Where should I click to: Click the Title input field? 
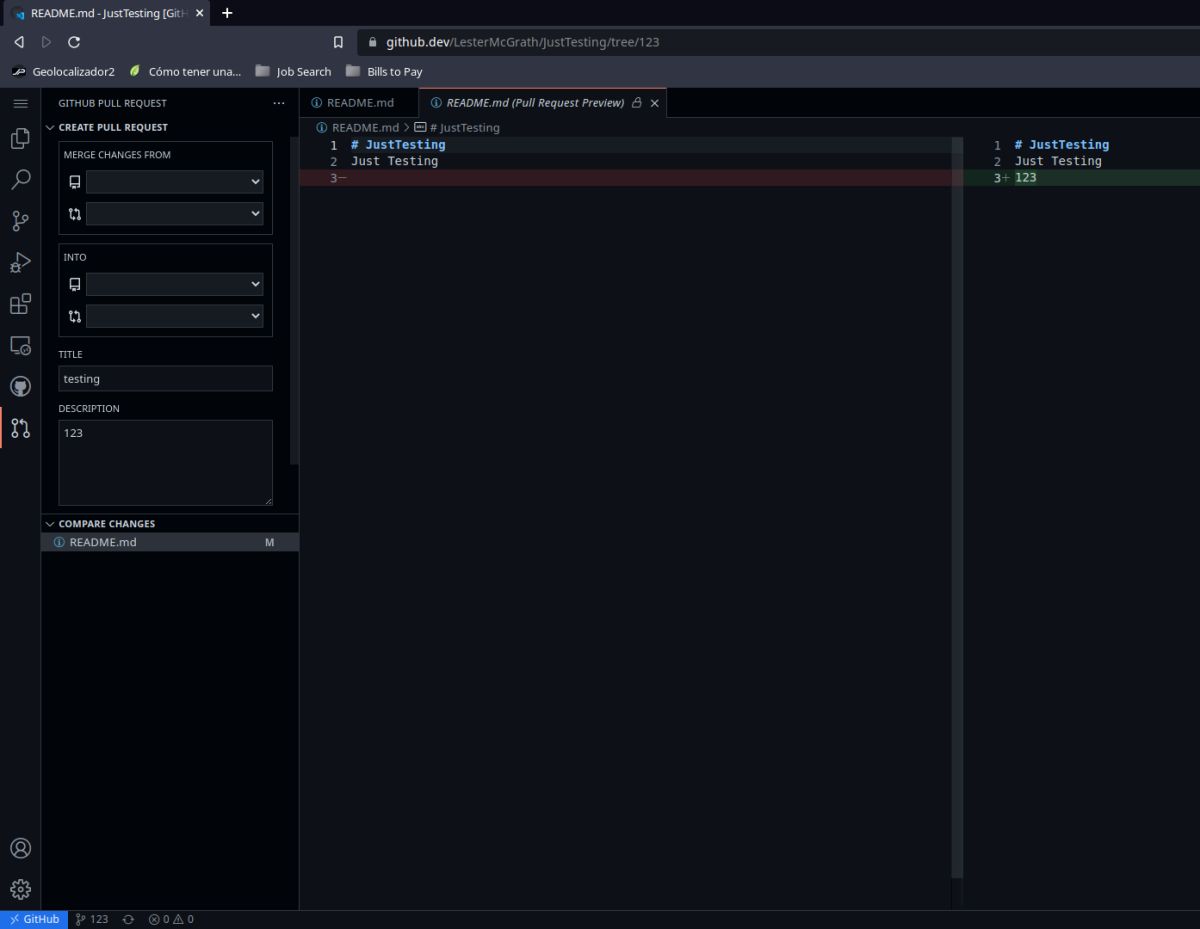[x=165, y=379]
